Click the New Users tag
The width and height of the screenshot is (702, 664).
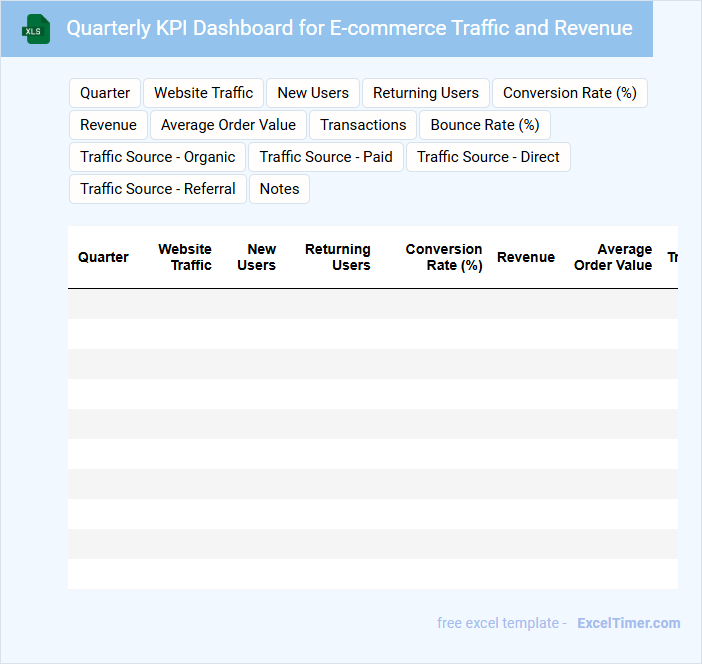[313, 93]
